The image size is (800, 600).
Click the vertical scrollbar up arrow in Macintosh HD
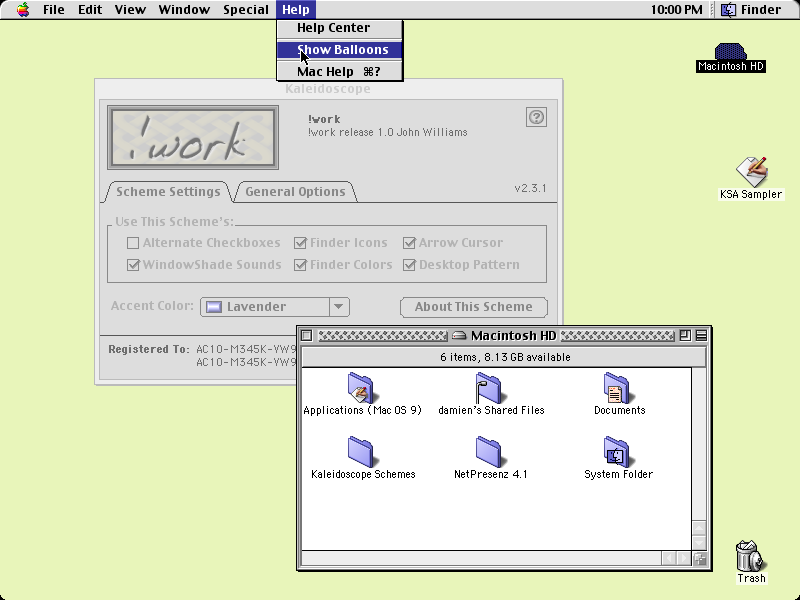coord(699,529)
